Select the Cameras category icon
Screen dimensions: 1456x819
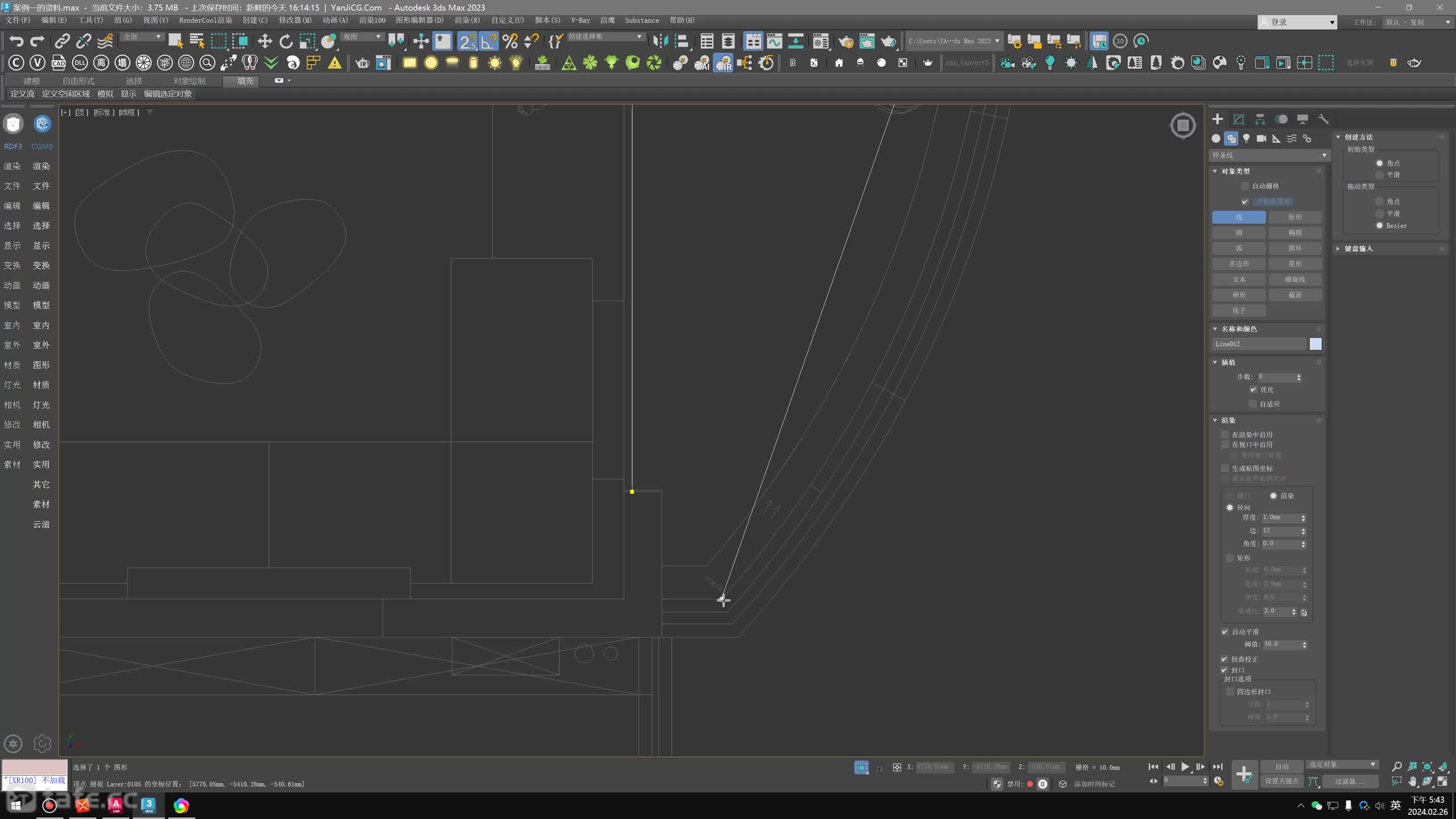[x=1261, y=138]
